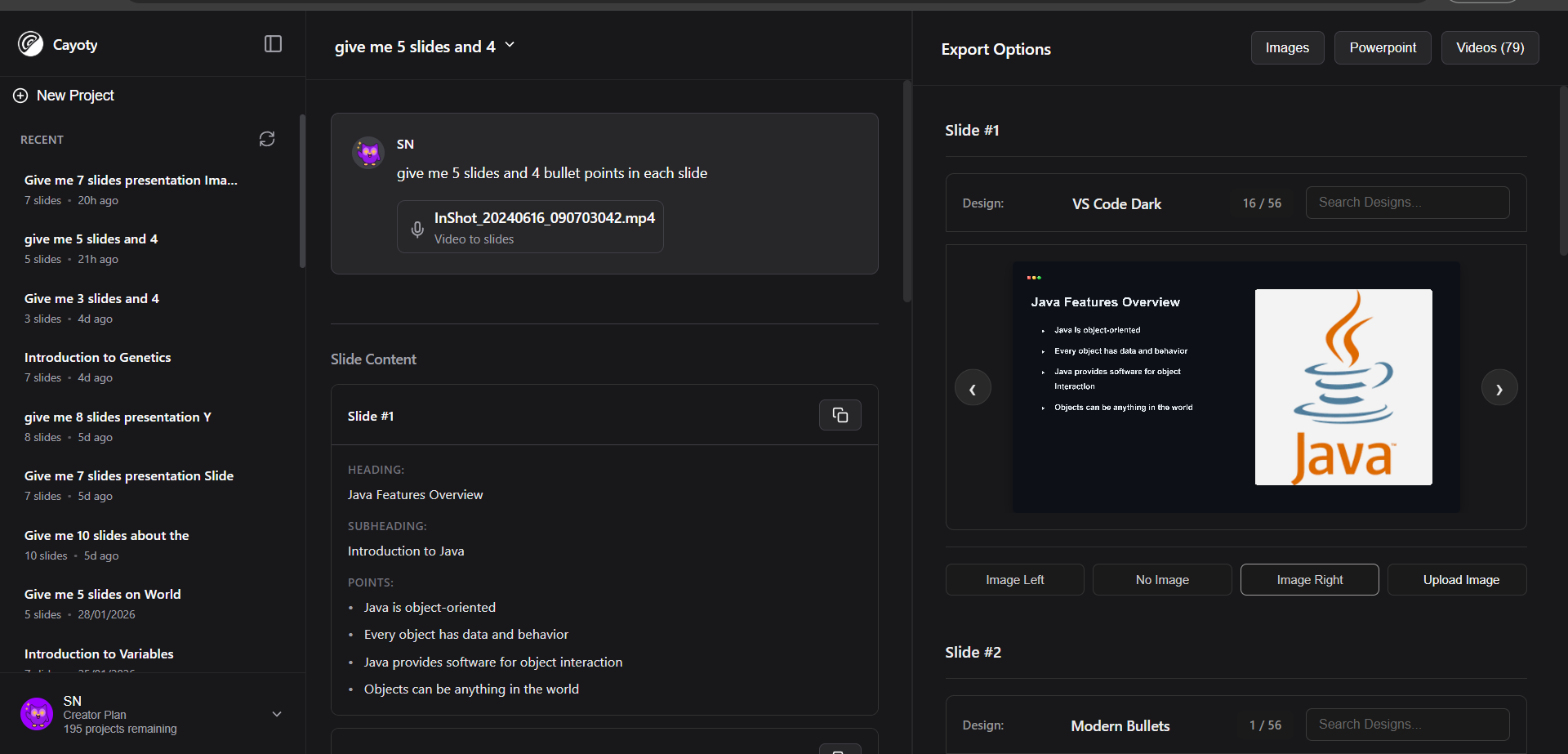
Task: Click the Cayoty logo icon
Action: pyautogui.click(x=31, y=44)
